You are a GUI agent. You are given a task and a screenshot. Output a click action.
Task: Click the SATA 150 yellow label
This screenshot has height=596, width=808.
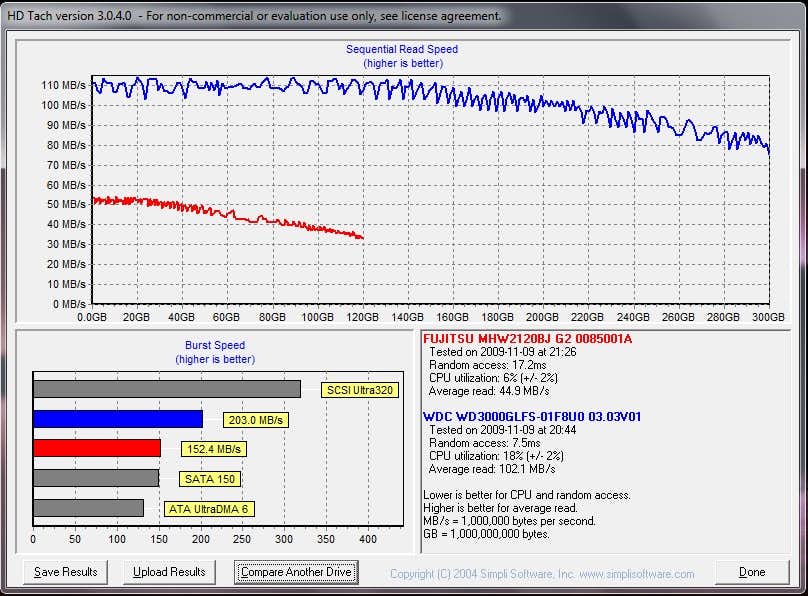pyautogui.click(x=209, y=479)
